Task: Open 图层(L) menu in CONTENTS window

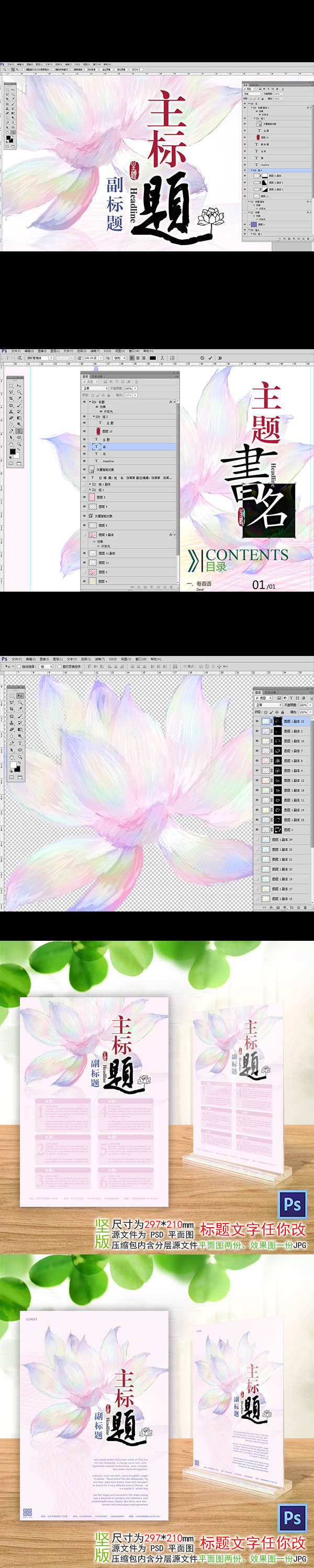Action: [x=55, y=351]
